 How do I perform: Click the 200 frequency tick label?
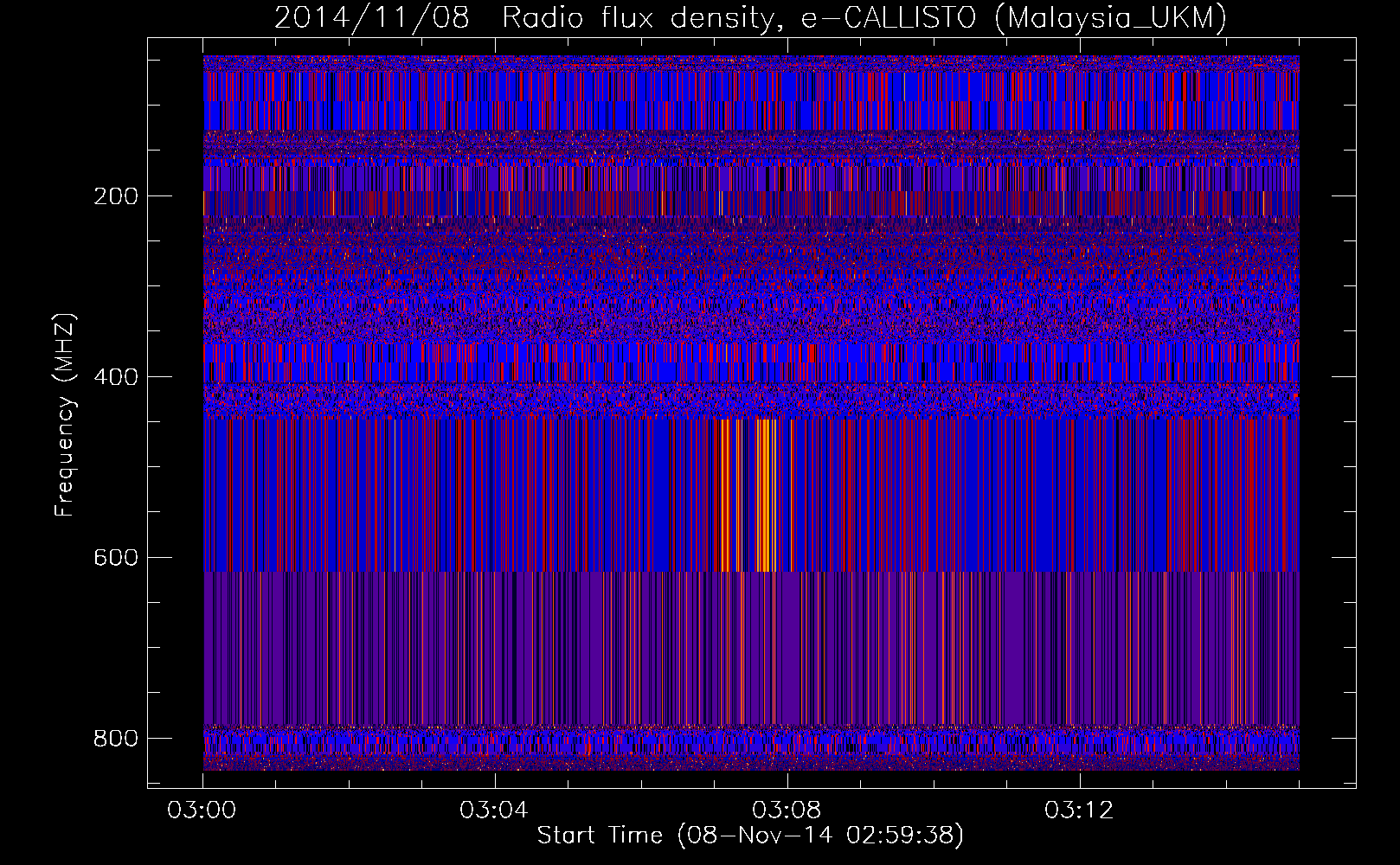(116, 196)
